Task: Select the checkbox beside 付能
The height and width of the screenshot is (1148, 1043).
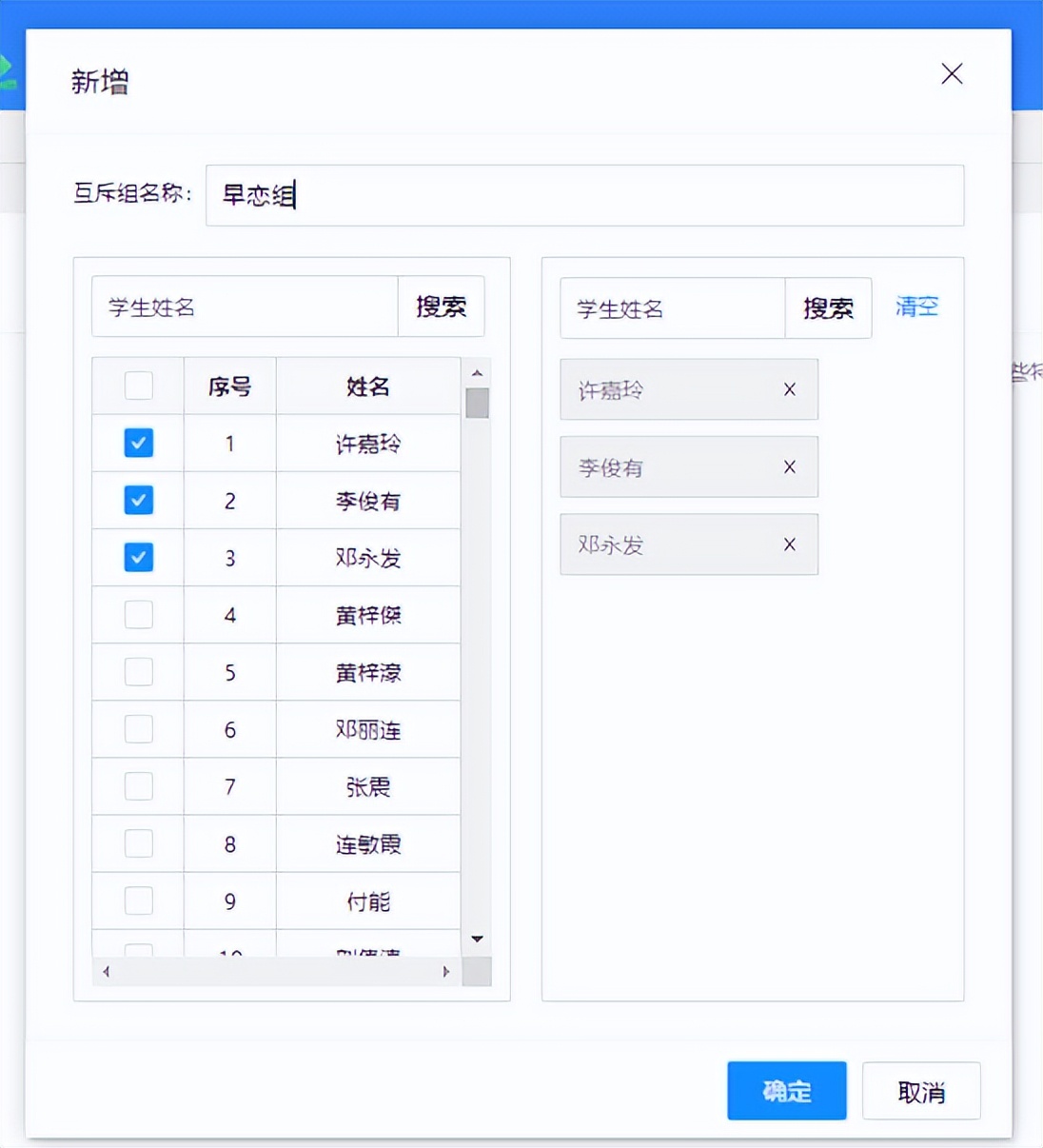Action: point(138,901)
